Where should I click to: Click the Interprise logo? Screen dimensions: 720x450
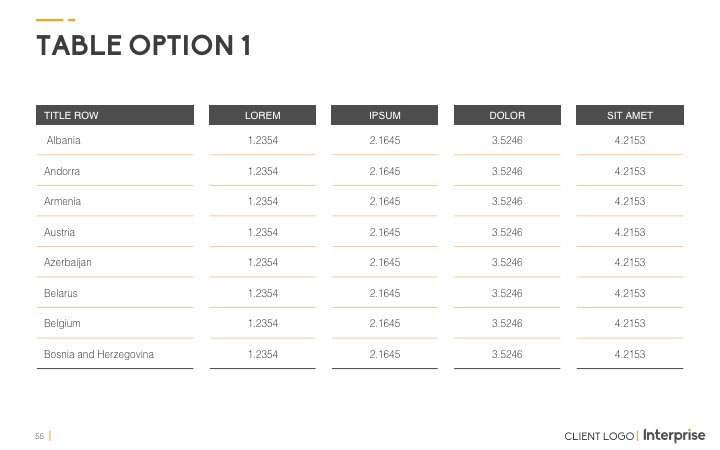click(674, 435)
